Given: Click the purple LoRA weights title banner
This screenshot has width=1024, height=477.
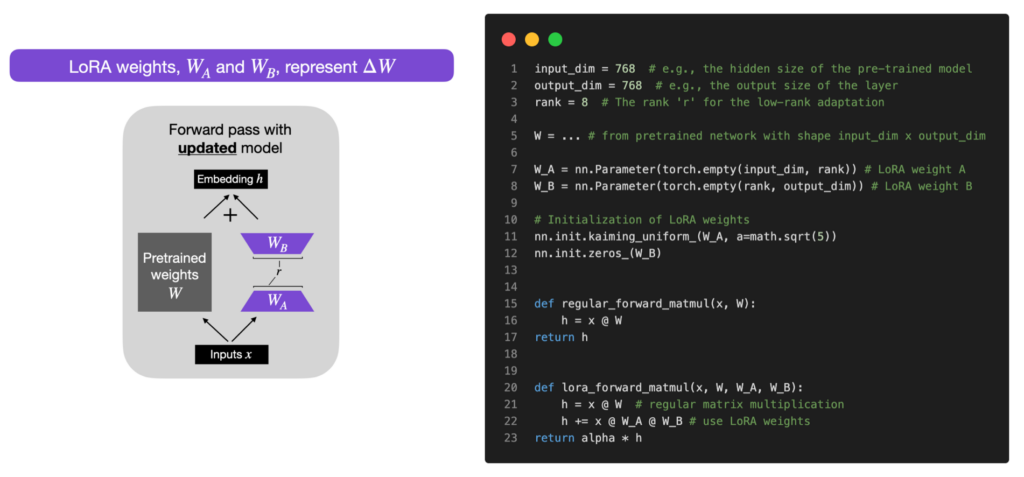Looking at the screenshot, I should pos(231,65).
